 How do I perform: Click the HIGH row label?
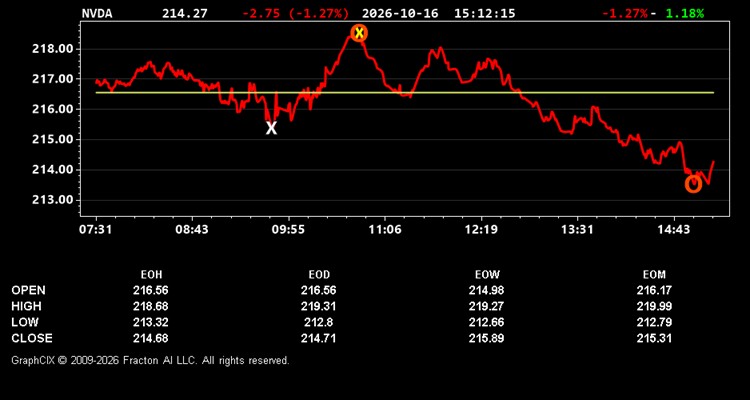click(x=26, y=306)
